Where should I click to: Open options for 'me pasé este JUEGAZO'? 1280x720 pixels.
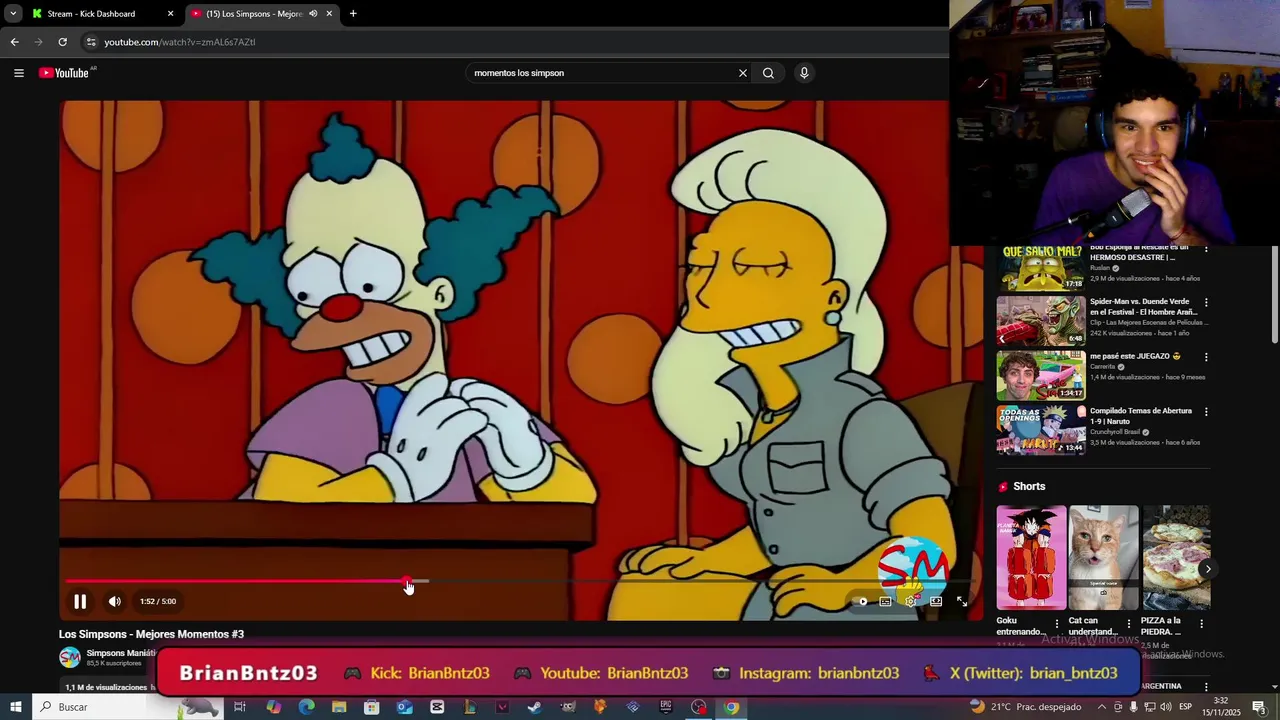[x=1206, y=357]
